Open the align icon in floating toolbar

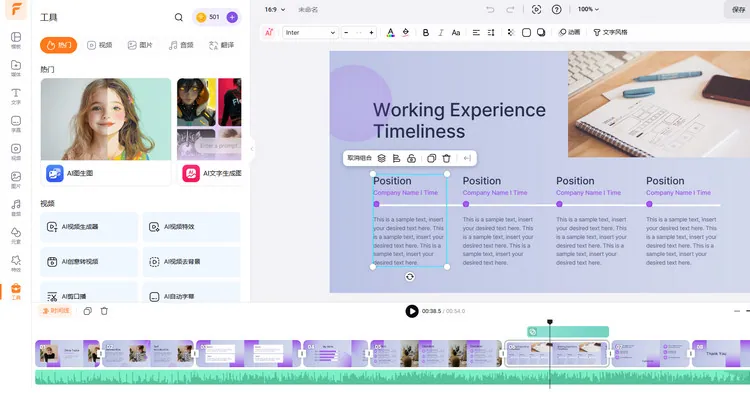click(x=396, y=158)
